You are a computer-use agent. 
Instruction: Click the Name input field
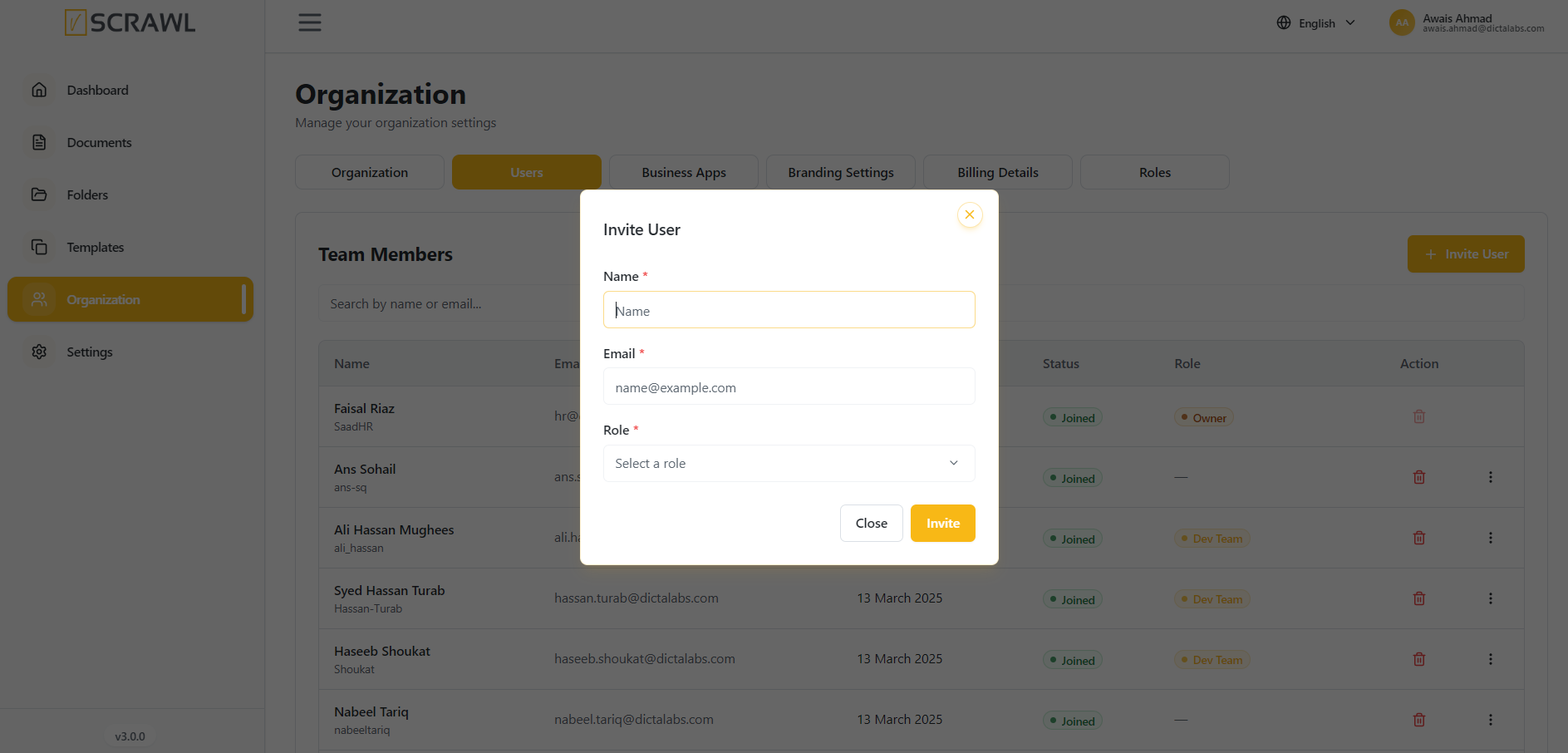pyautogui.click(x=789, y=309)
